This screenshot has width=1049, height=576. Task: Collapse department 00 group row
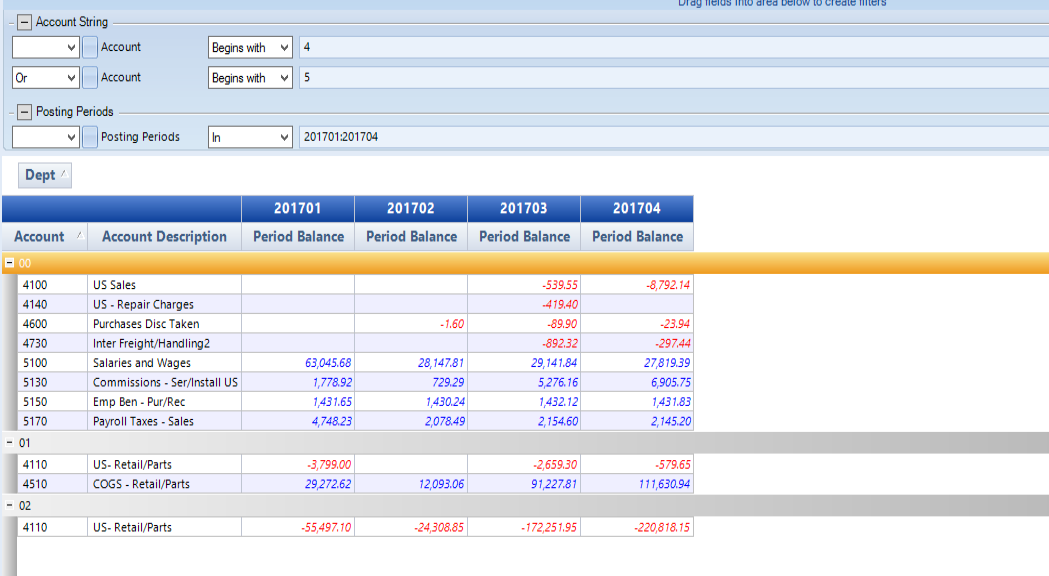pyautogui.click(x=9, y=262)
